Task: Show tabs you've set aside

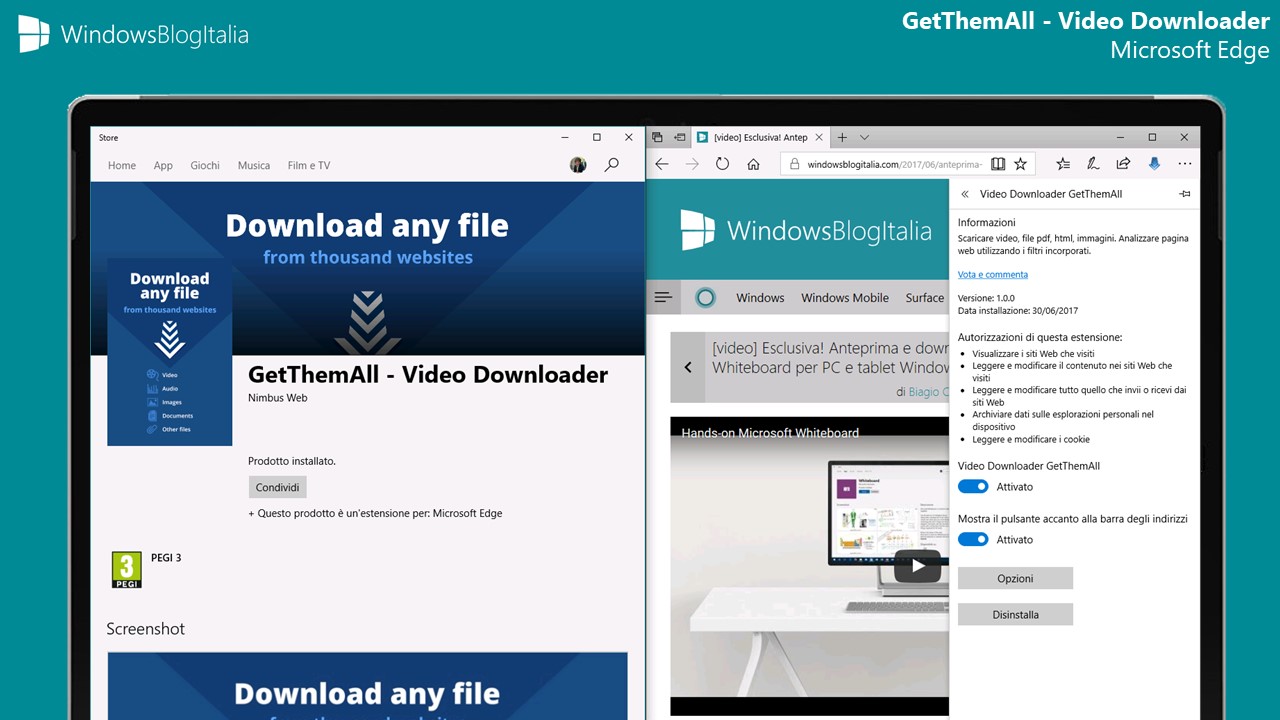Action: (657, 137)
